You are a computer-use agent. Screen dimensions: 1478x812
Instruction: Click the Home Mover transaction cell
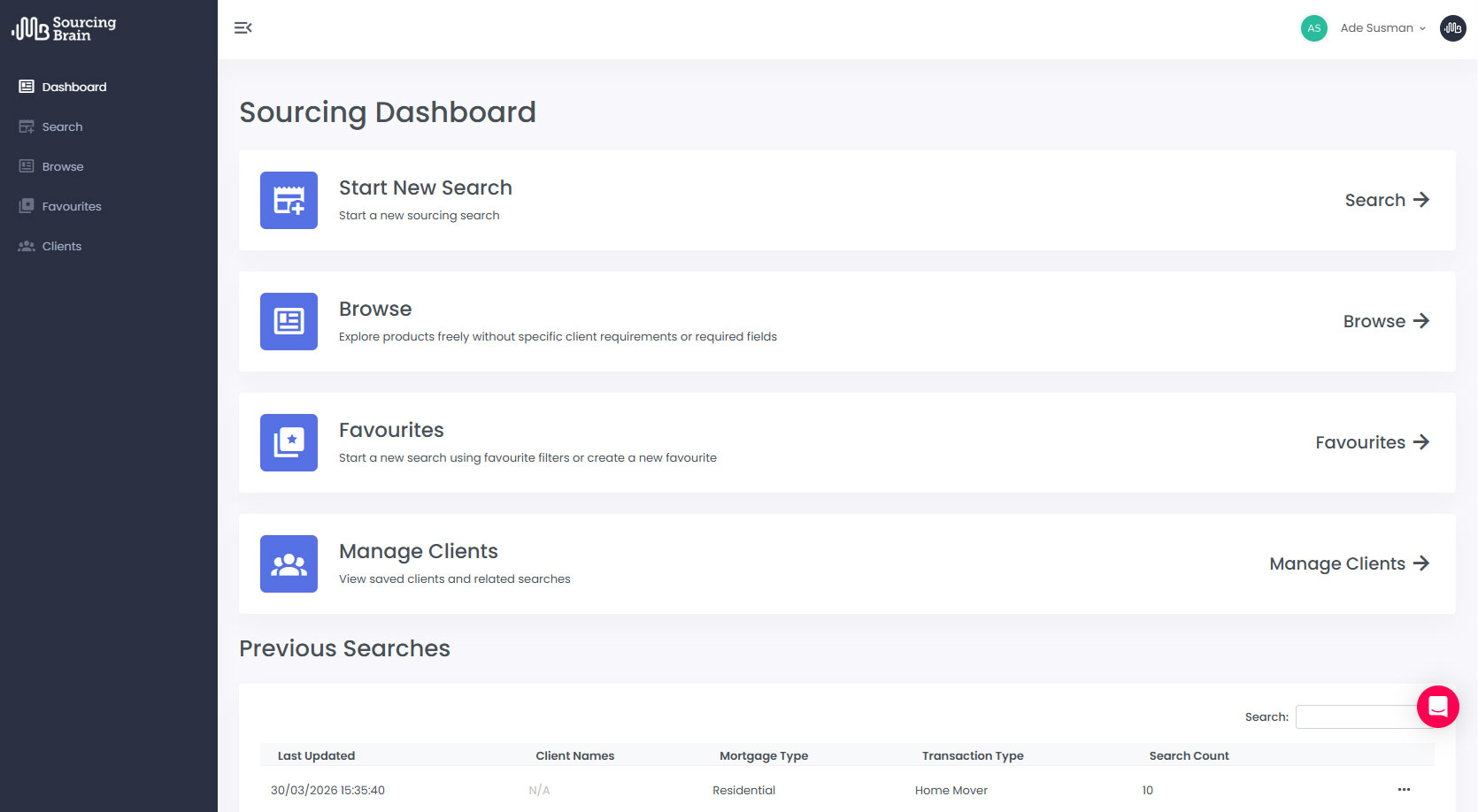tap(951, 790)
